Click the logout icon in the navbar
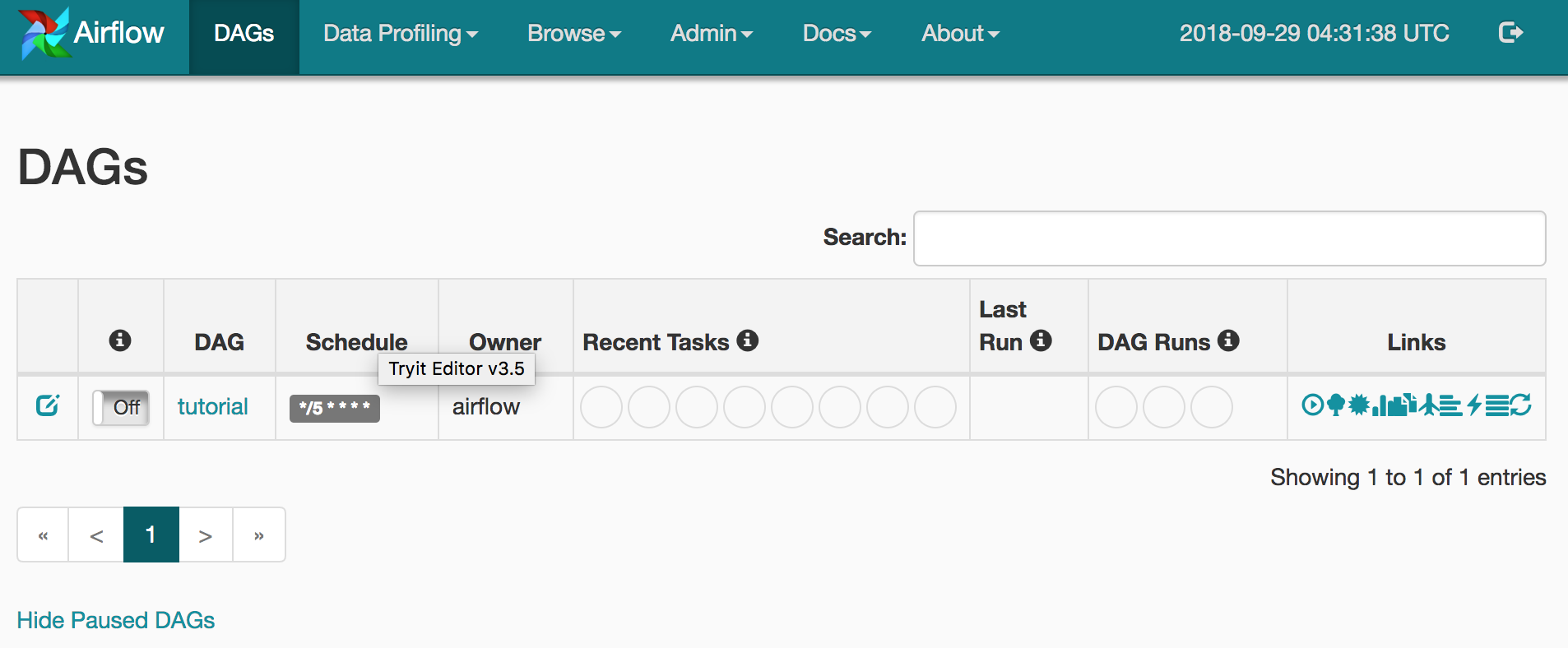The width and height of the screenshot is (1568, 648). click(1511, 33)
